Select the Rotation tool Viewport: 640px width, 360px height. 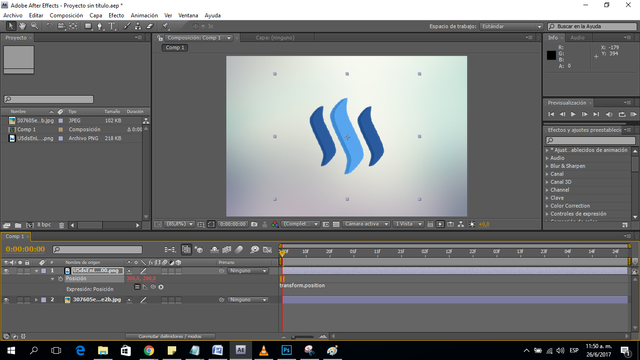49,26
